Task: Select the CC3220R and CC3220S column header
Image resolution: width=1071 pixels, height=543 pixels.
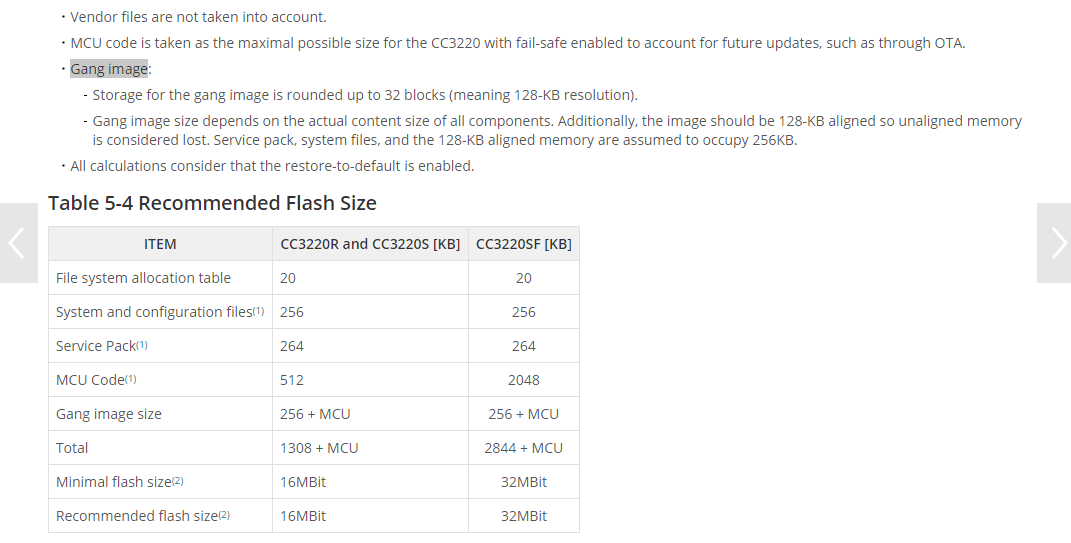Action: tap(370, 244)
